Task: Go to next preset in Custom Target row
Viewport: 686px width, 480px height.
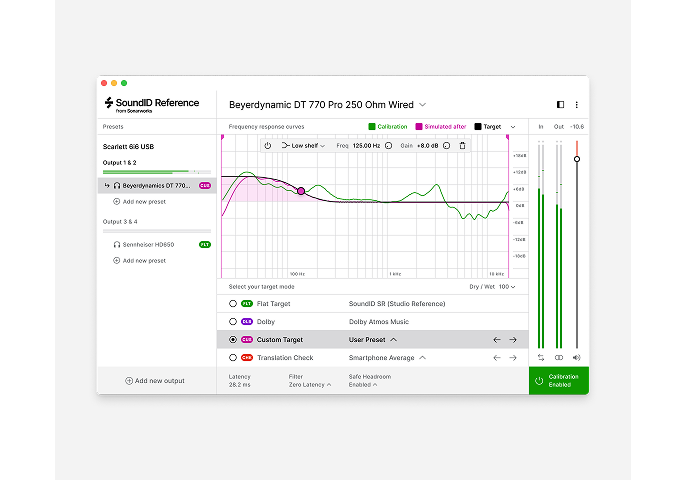Action: pos(513,340)
